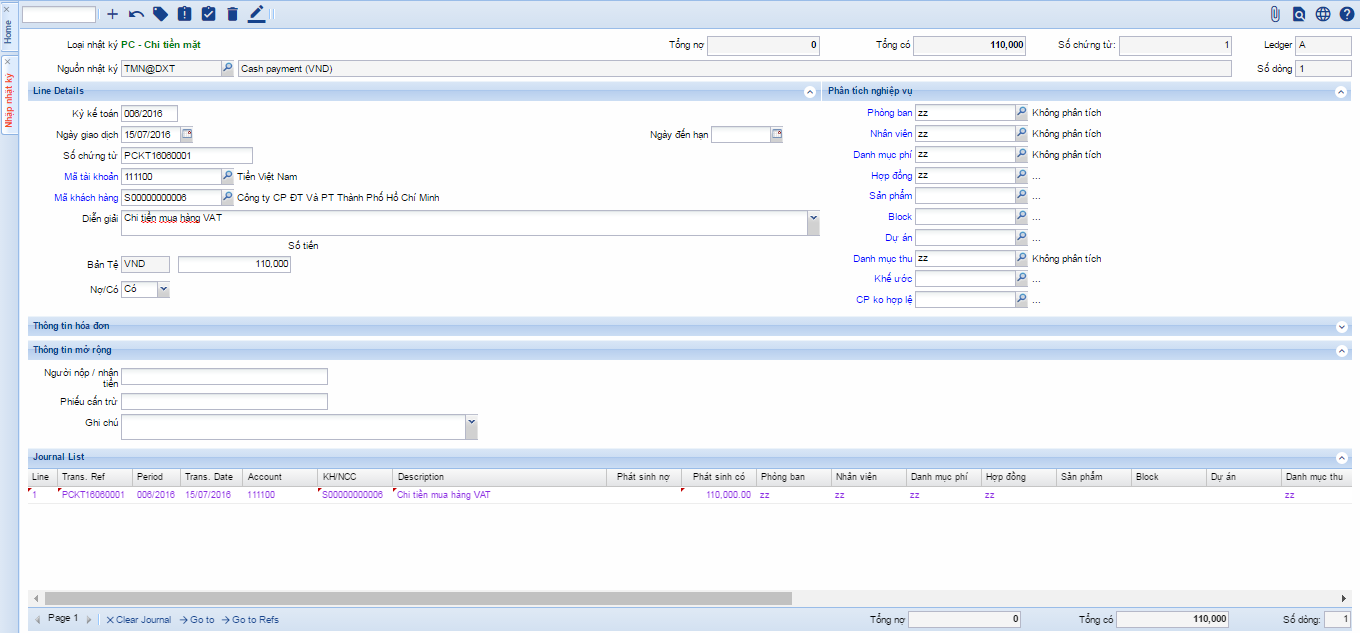Image resolution: width=1360 pixels, height=633 pixels.
Task: Click the 'KH/NCC' column header
Action: pos(354,477)
